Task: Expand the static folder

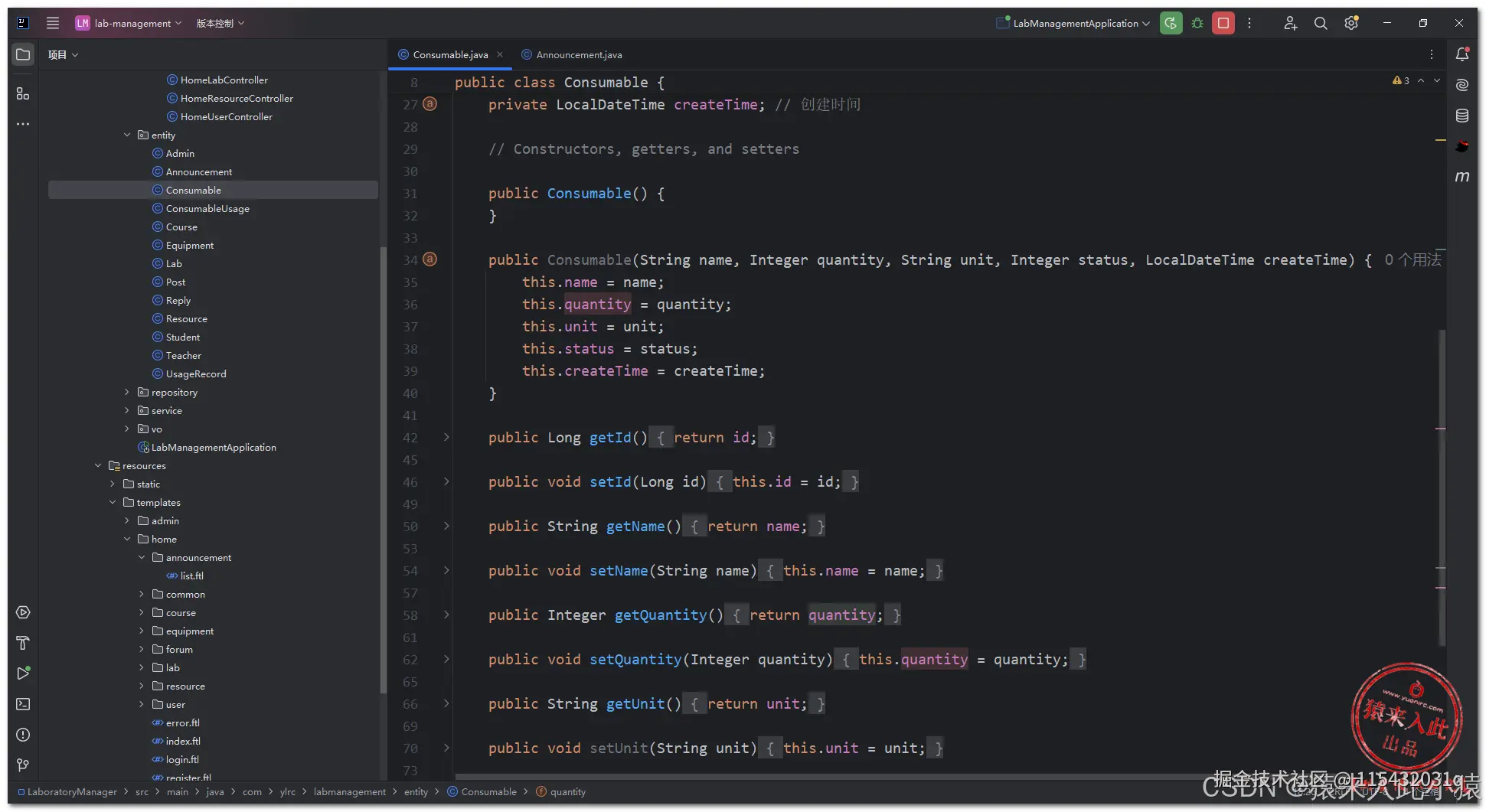Action: 113,484
